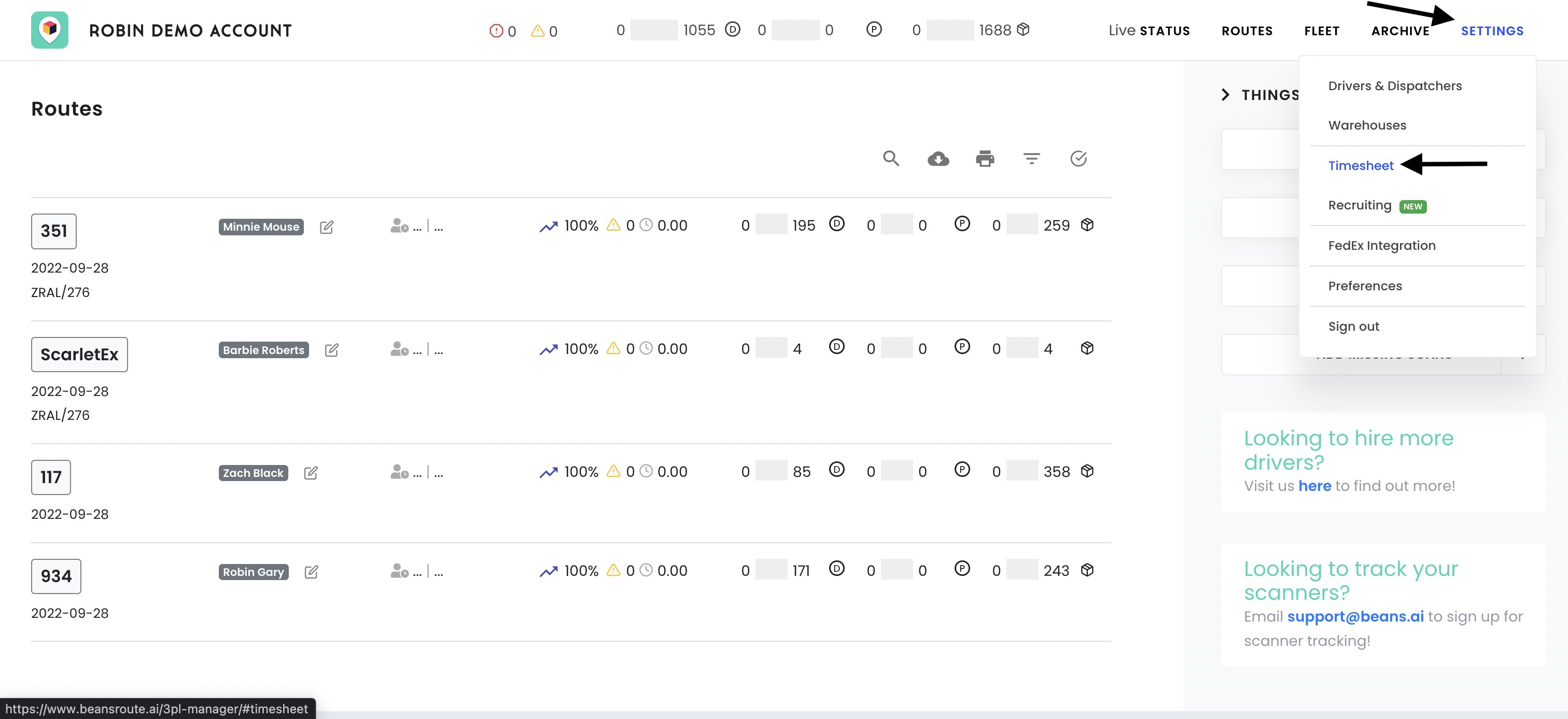
Task: Open Preferences from the dropdown
Action: 1365,286
